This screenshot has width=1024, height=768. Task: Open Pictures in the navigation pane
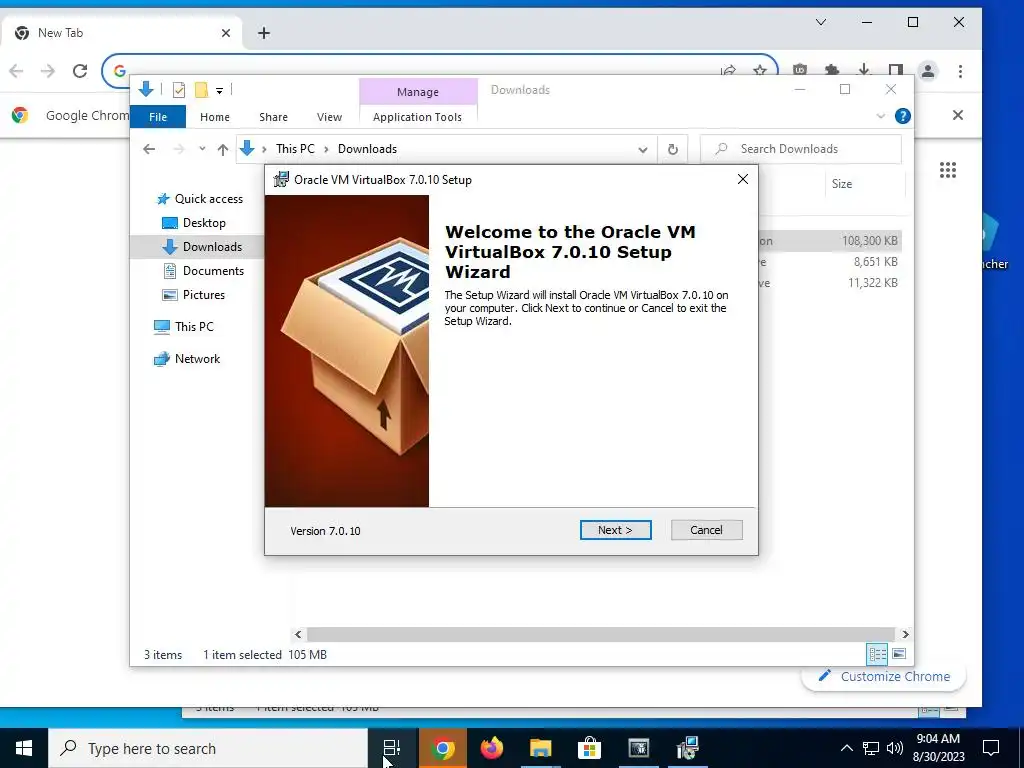(x=193, y=295)
